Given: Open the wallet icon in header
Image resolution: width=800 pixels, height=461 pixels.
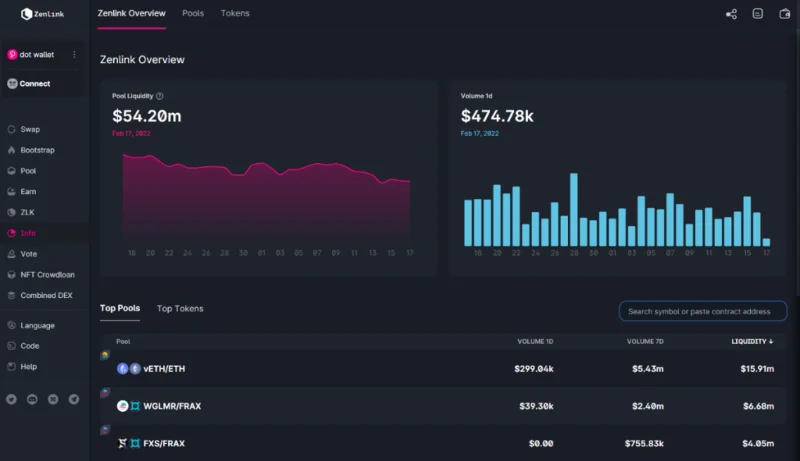Looking at the screenshot, I should 785,14.
